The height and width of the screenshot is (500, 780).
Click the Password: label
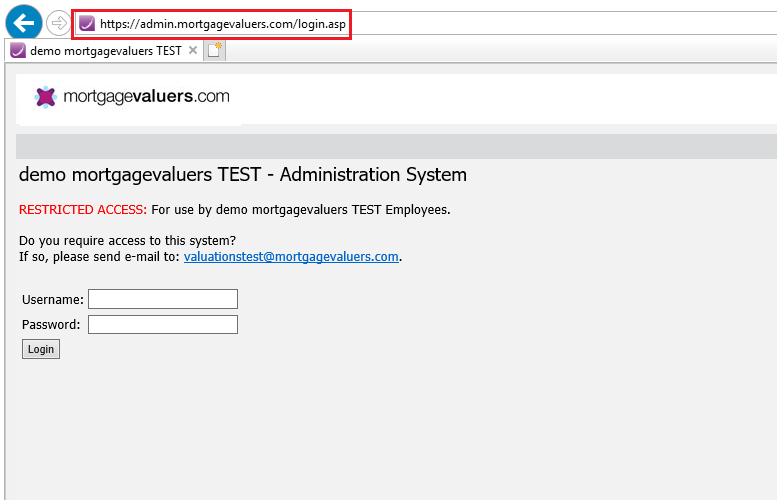tap(51, 325)
